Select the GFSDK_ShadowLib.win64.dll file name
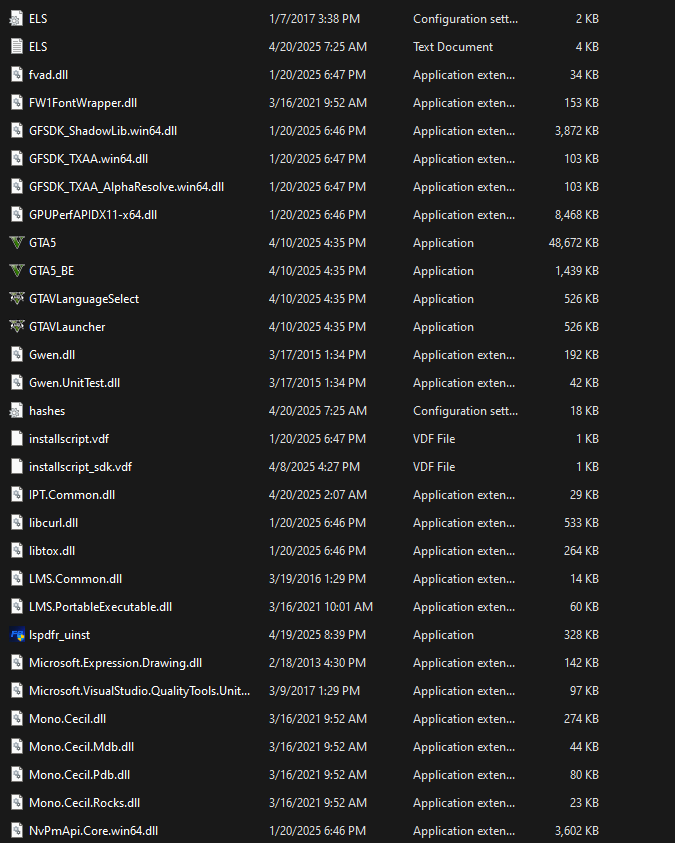Image resolution: width=675 pixels, height=843 pixels. coord(103,131)
